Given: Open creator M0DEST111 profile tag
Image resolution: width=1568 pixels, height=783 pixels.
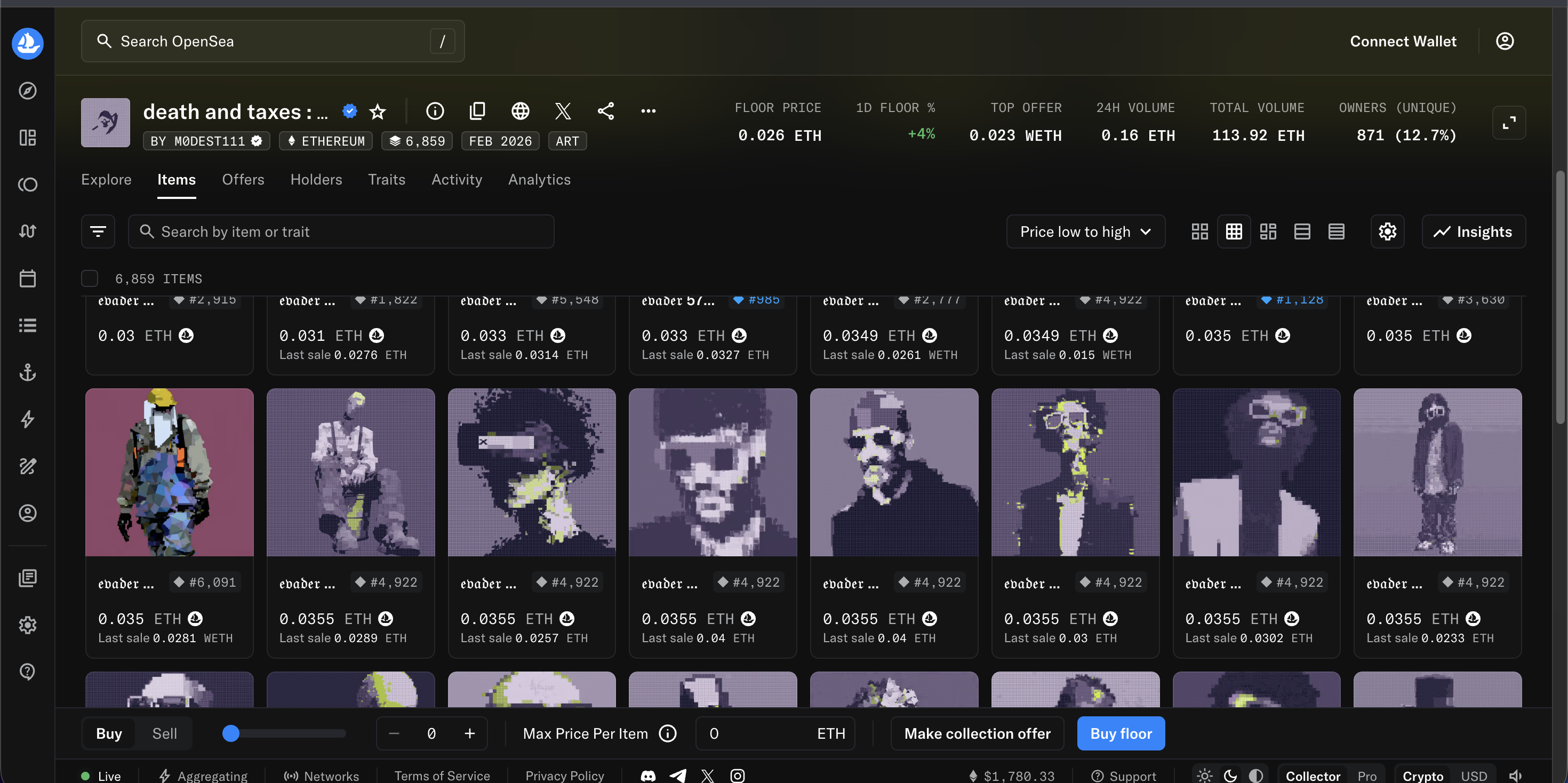Looking at the screenshot, I should [x=206, y=141].
